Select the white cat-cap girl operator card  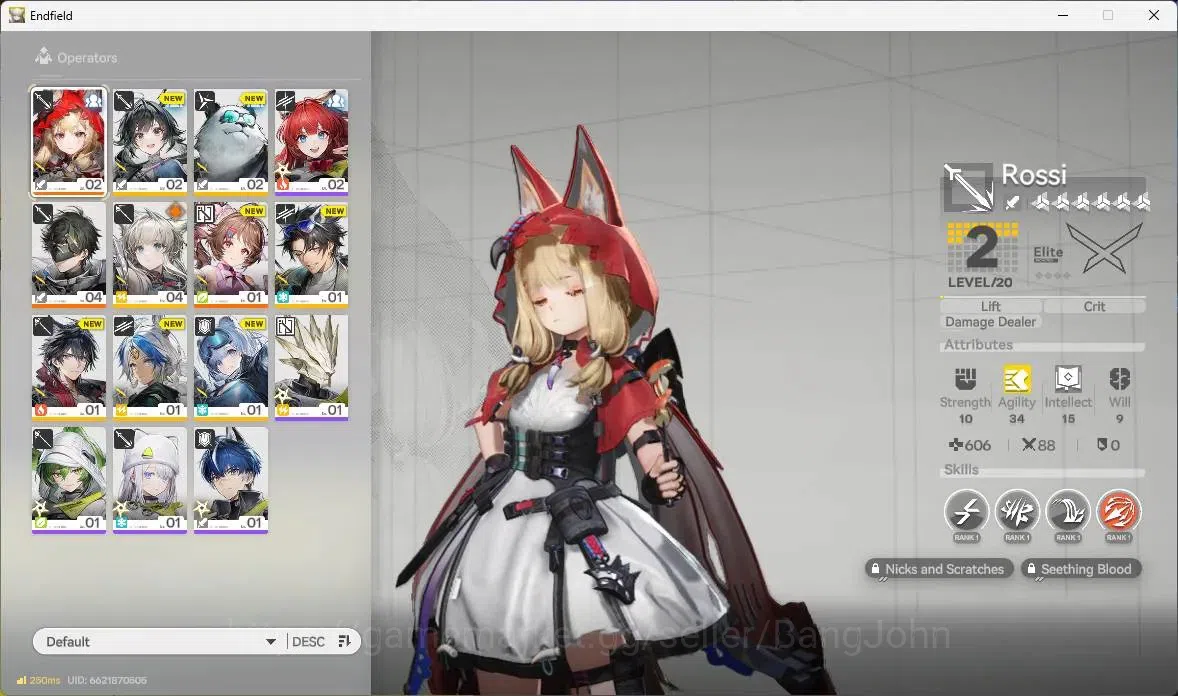(150, 480)
